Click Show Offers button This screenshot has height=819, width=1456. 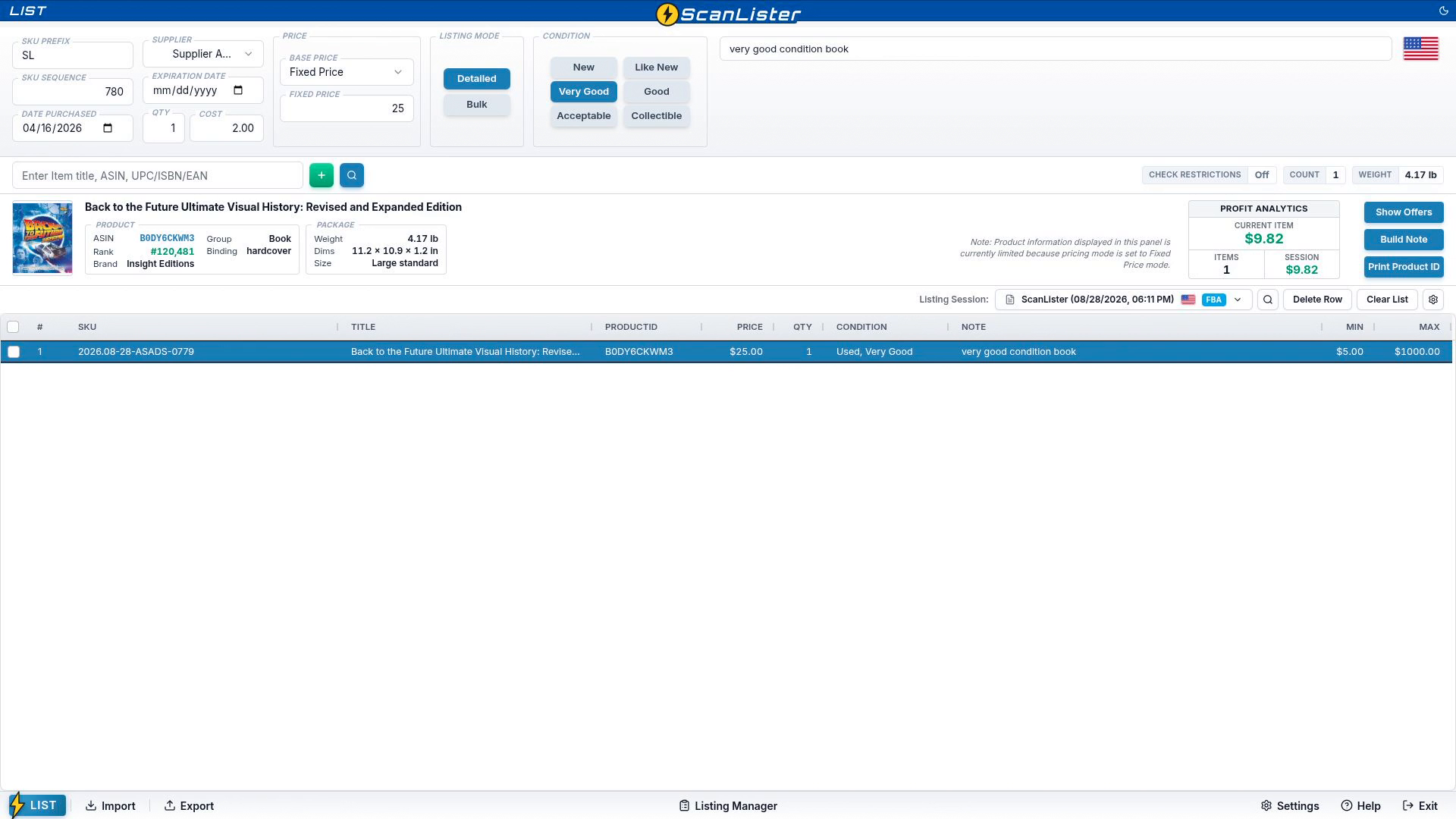pyautogui.click(x=1404, y=212)
